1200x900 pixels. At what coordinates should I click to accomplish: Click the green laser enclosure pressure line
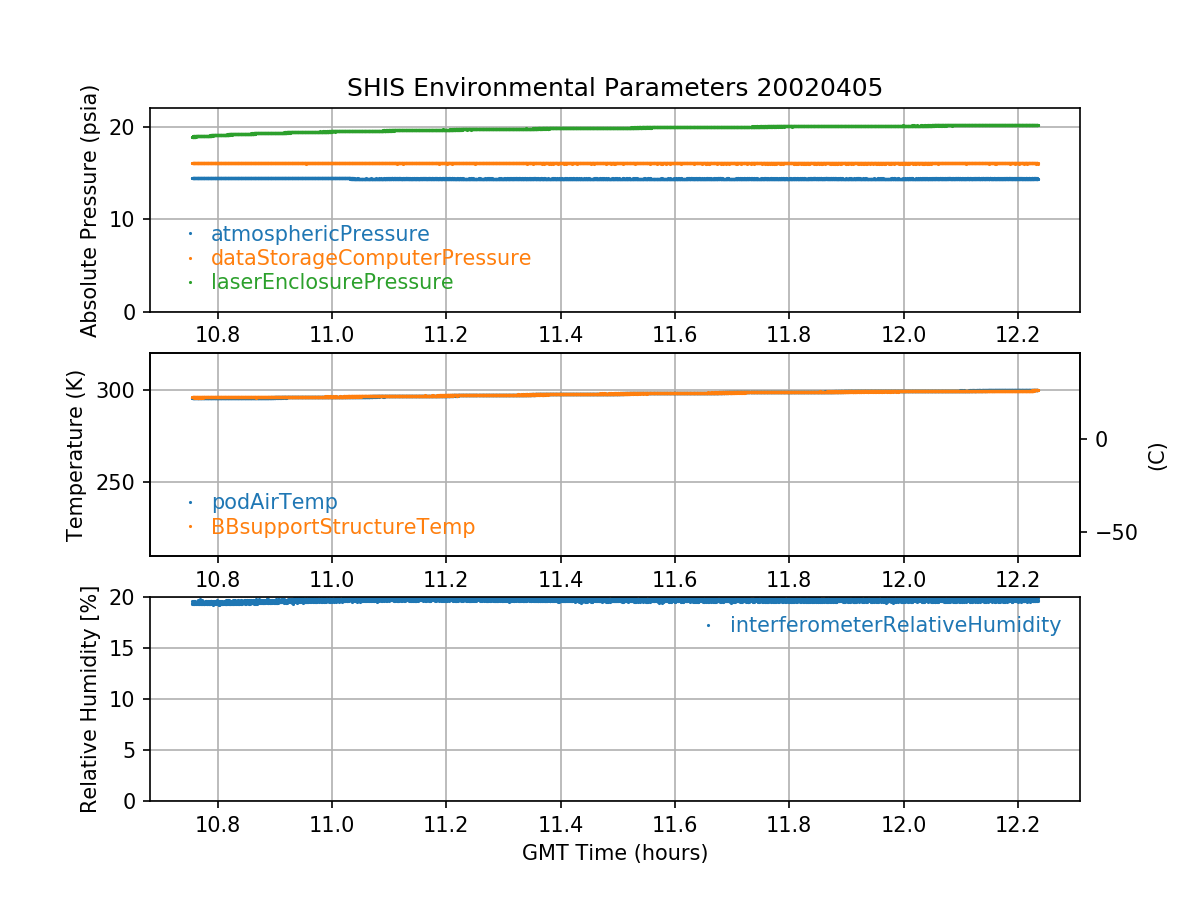[600, 128]
